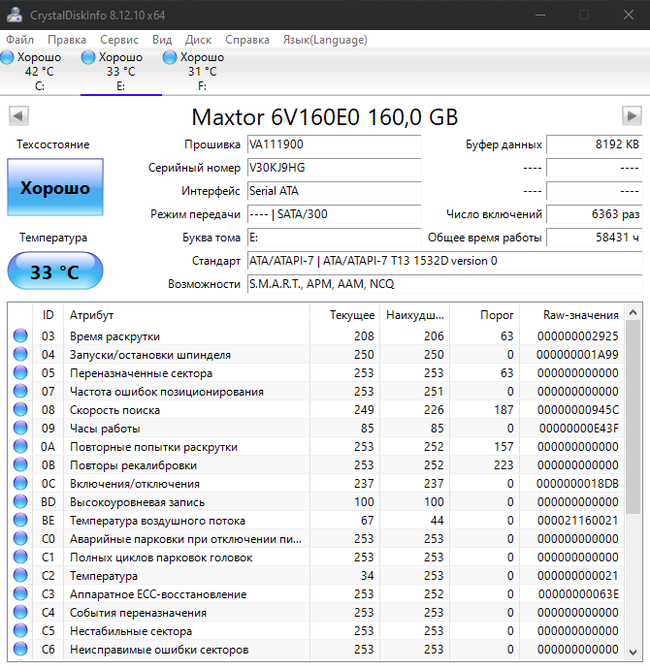Select drive C: status icon at 42 °C
This screenshot has height=670, width=650.
pyautogui.click(x=9, y=58)
